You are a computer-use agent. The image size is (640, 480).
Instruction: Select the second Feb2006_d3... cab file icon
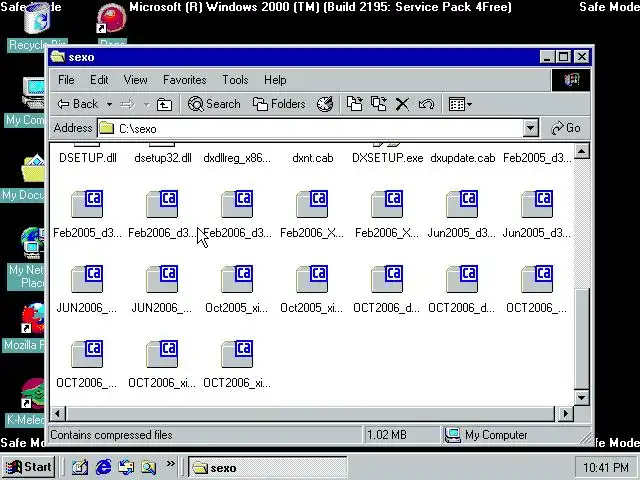point(237,204)
